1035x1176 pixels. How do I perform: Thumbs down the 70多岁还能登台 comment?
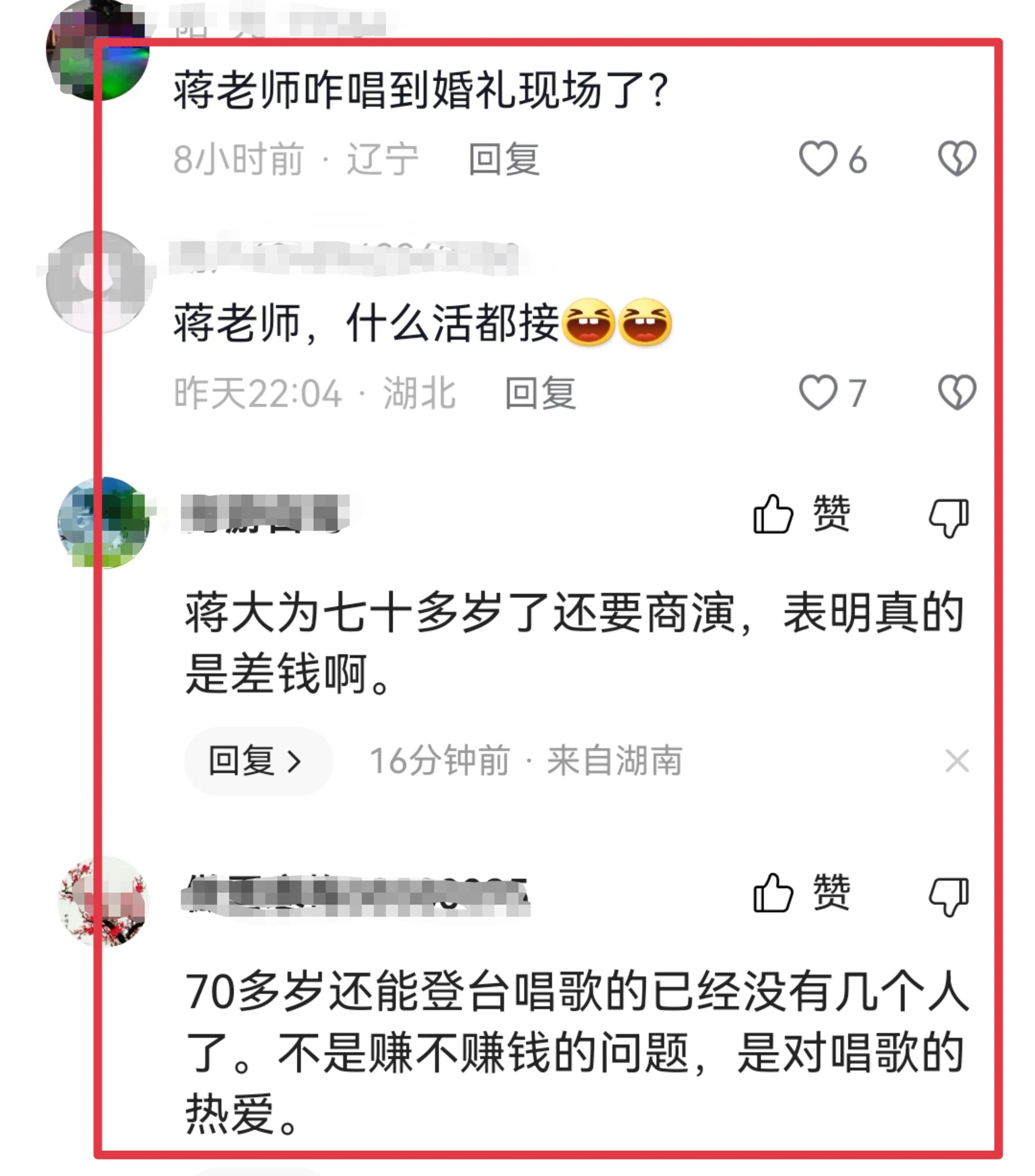tap(949, 896)
